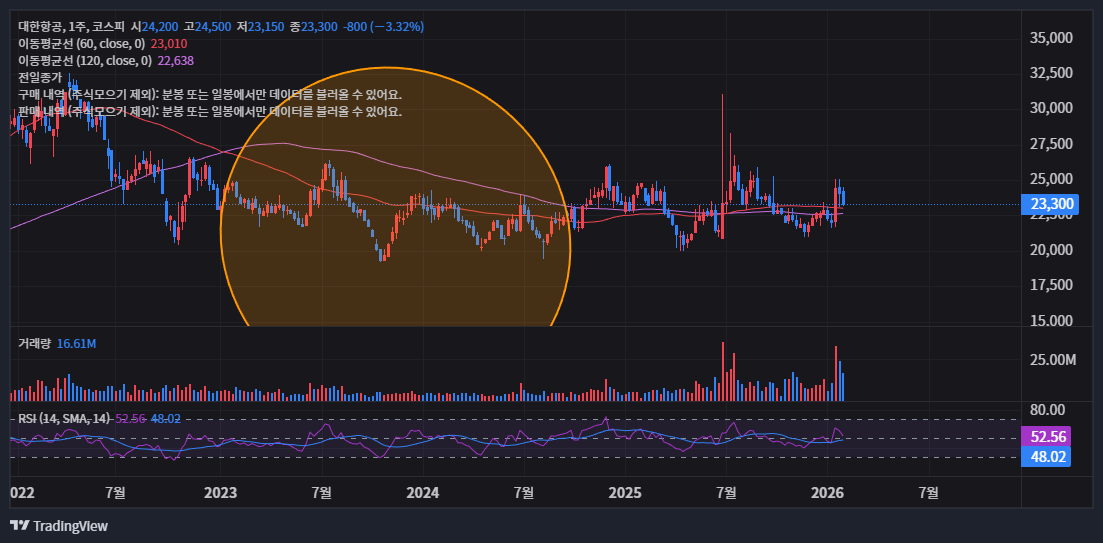Screen dimensions: 1103x543
Task: Click the 2026 label on time axis
Action: click(827, 492)
